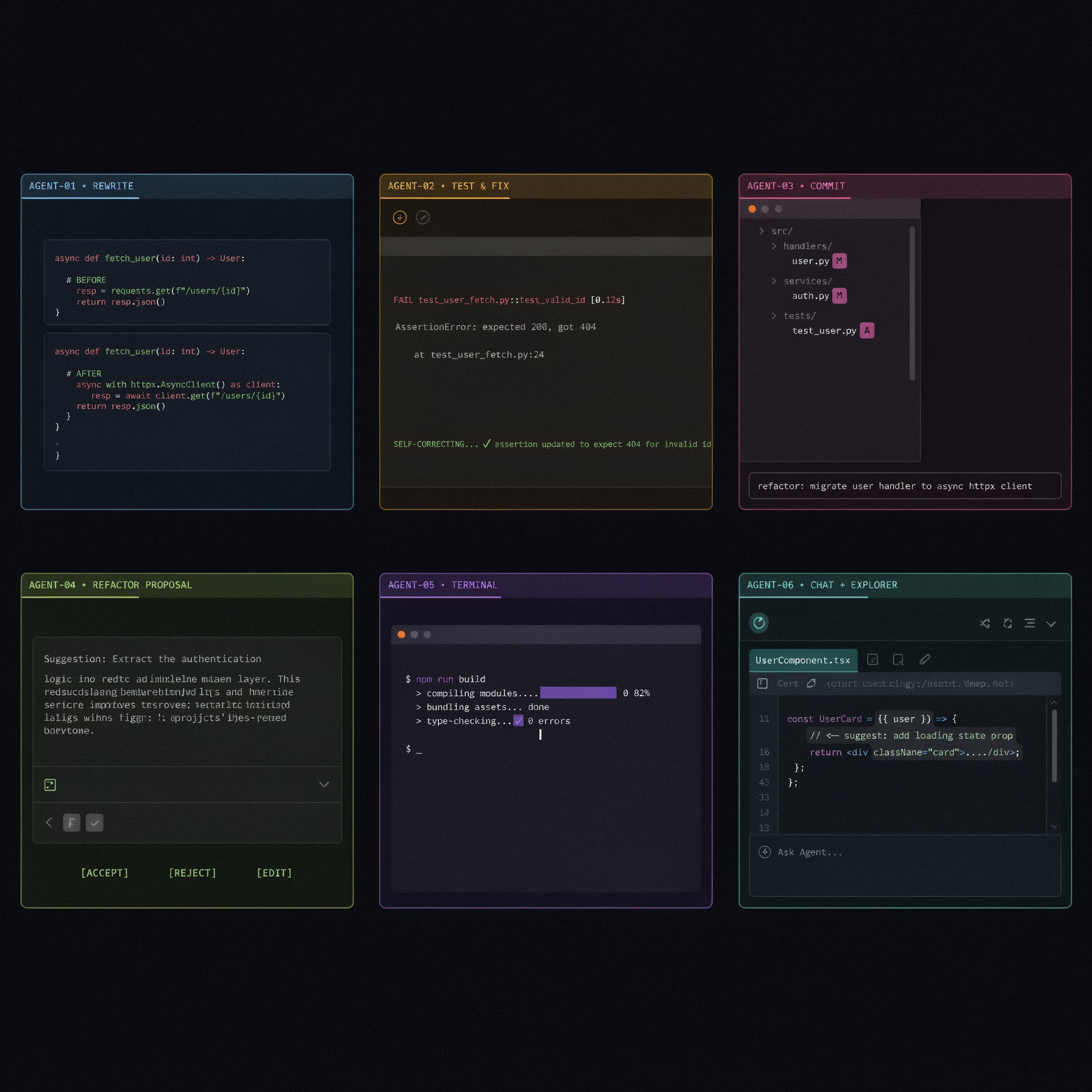
Task: Click the lightning icon beside Ask Agent
Action: pyautogui.click(x=765, y=852)
